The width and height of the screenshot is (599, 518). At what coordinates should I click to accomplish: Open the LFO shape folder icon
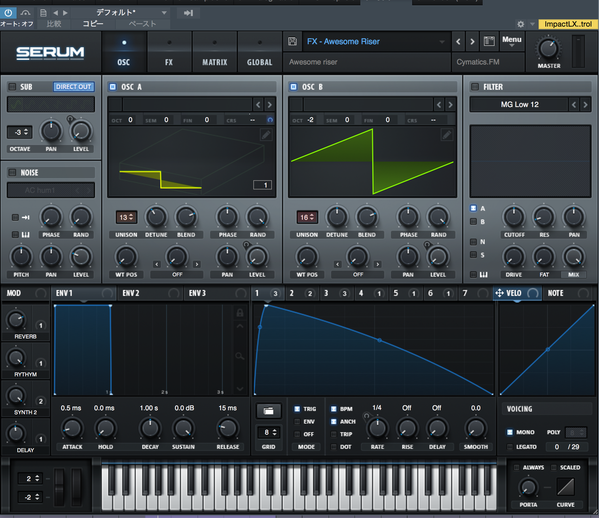pos(269,411)
